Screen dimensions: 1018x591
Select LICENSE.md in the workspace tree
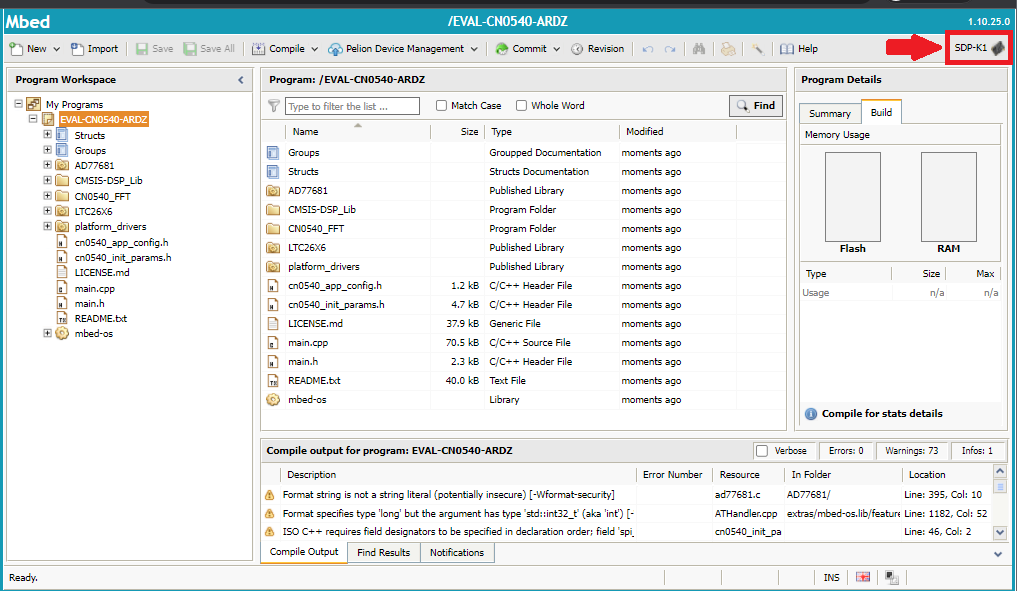102,273
